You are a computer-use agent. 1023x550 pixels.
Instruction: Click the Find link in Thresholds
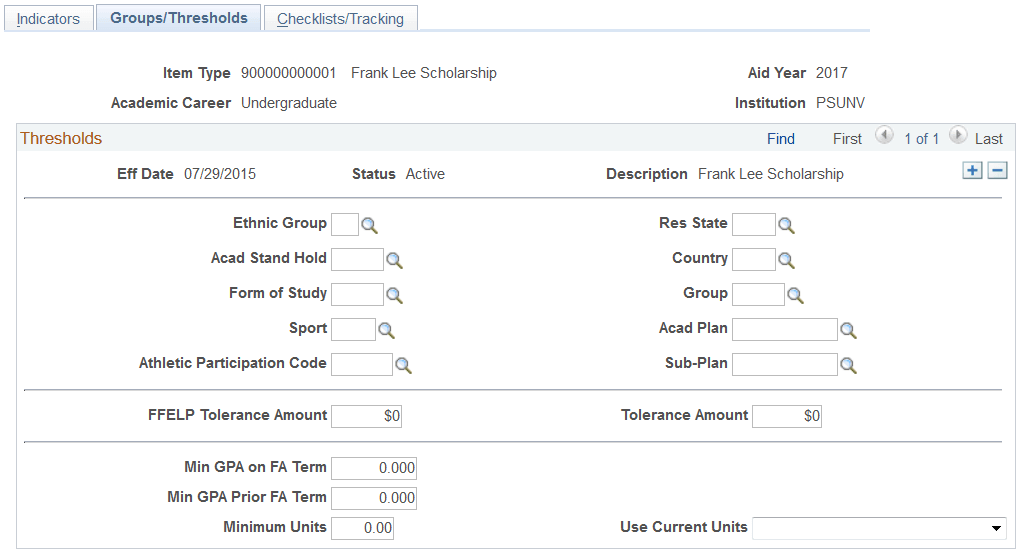coord(781,139)
